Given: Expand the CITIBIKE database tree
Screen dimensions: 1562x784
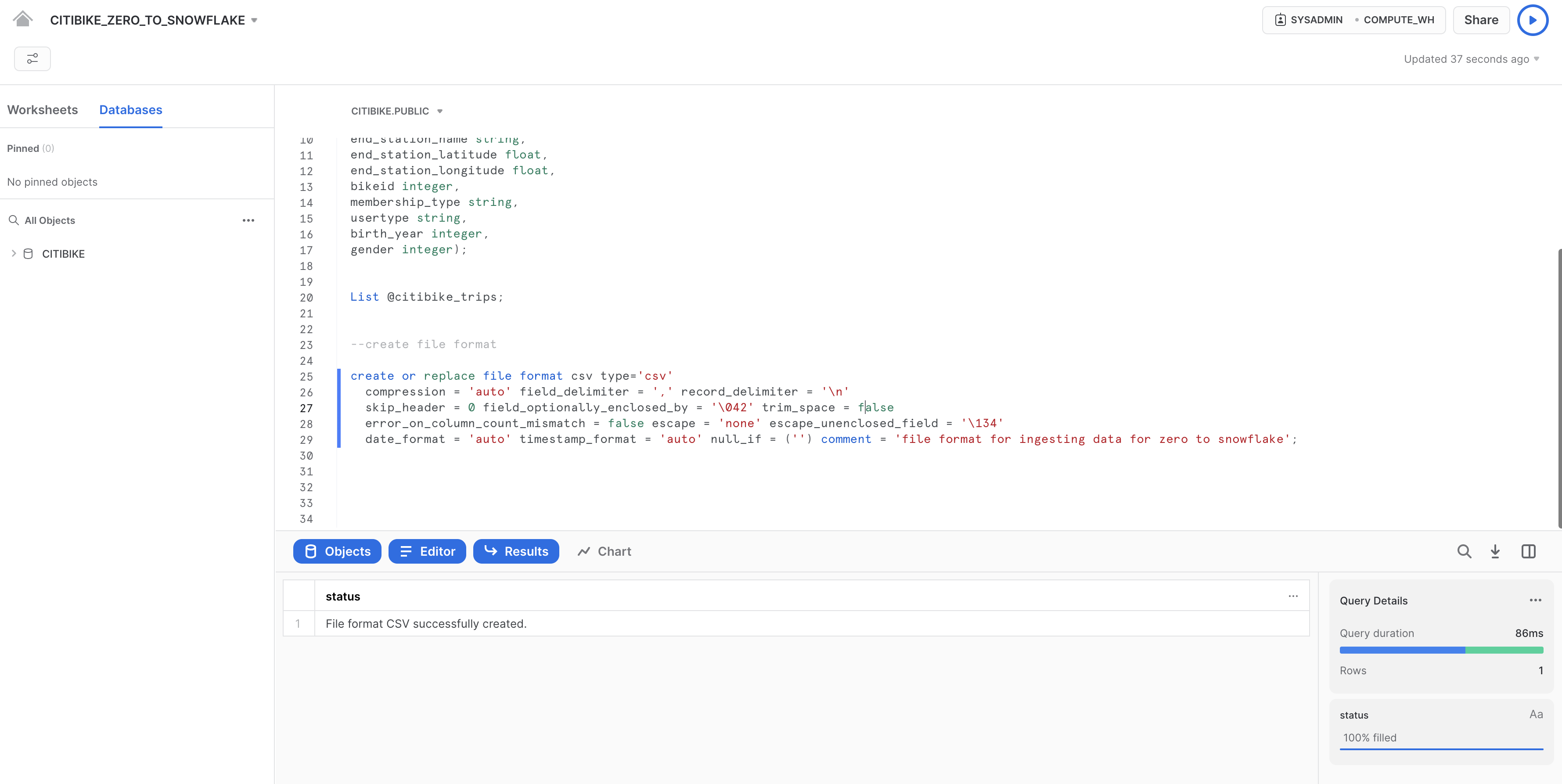Looking at the screenshot, I should [x=14, y=253].
